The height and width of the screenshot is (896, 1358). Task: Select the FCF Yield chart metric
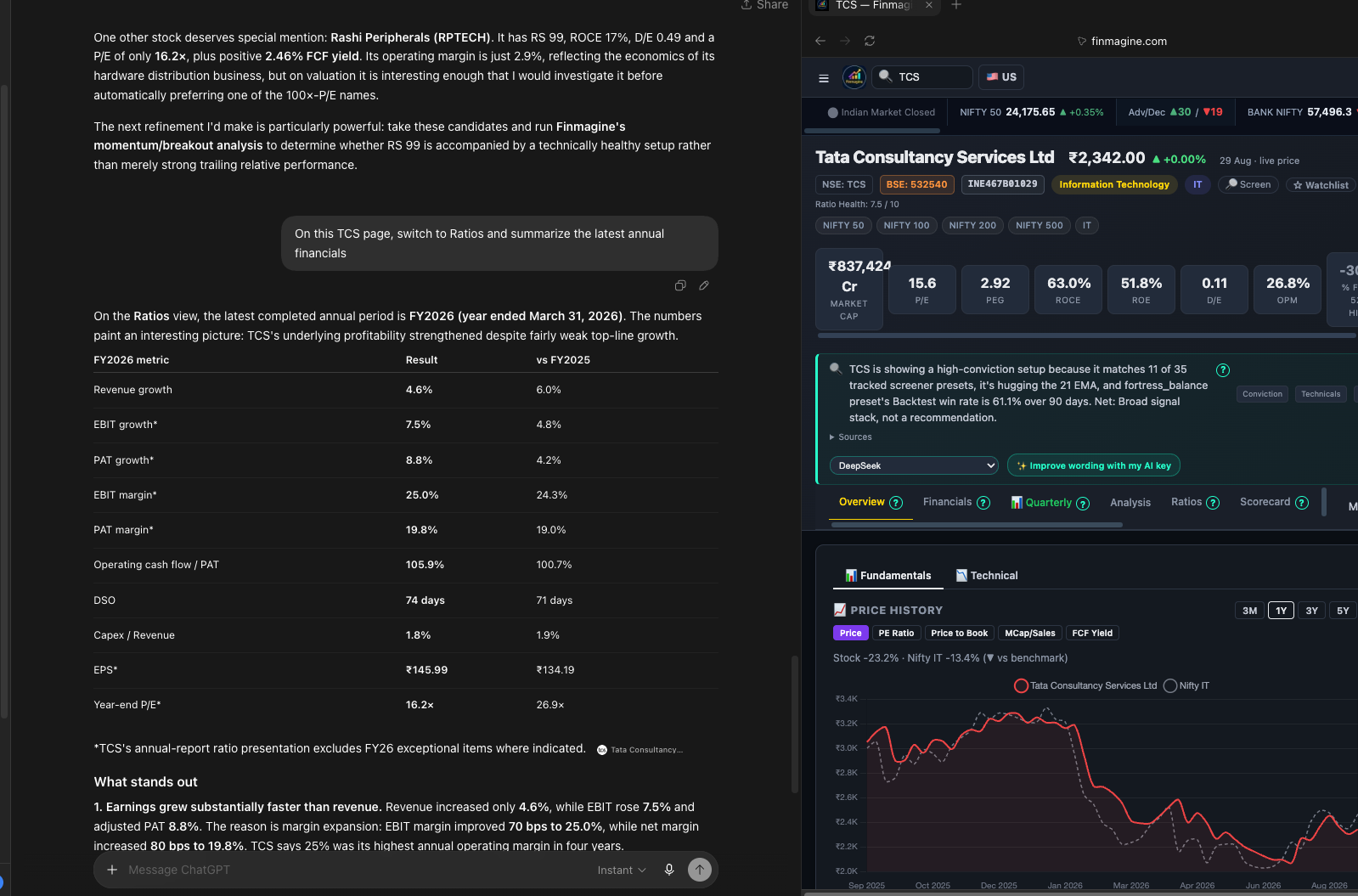(1092, 633)
